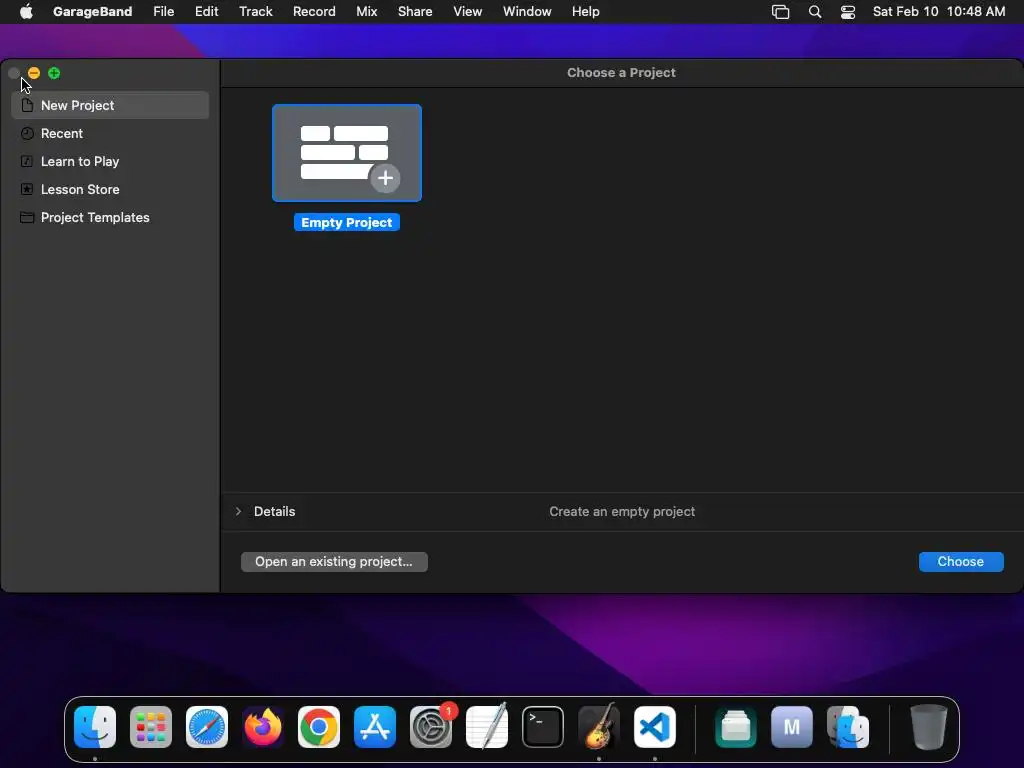Open the Track menu

[255, 12]
